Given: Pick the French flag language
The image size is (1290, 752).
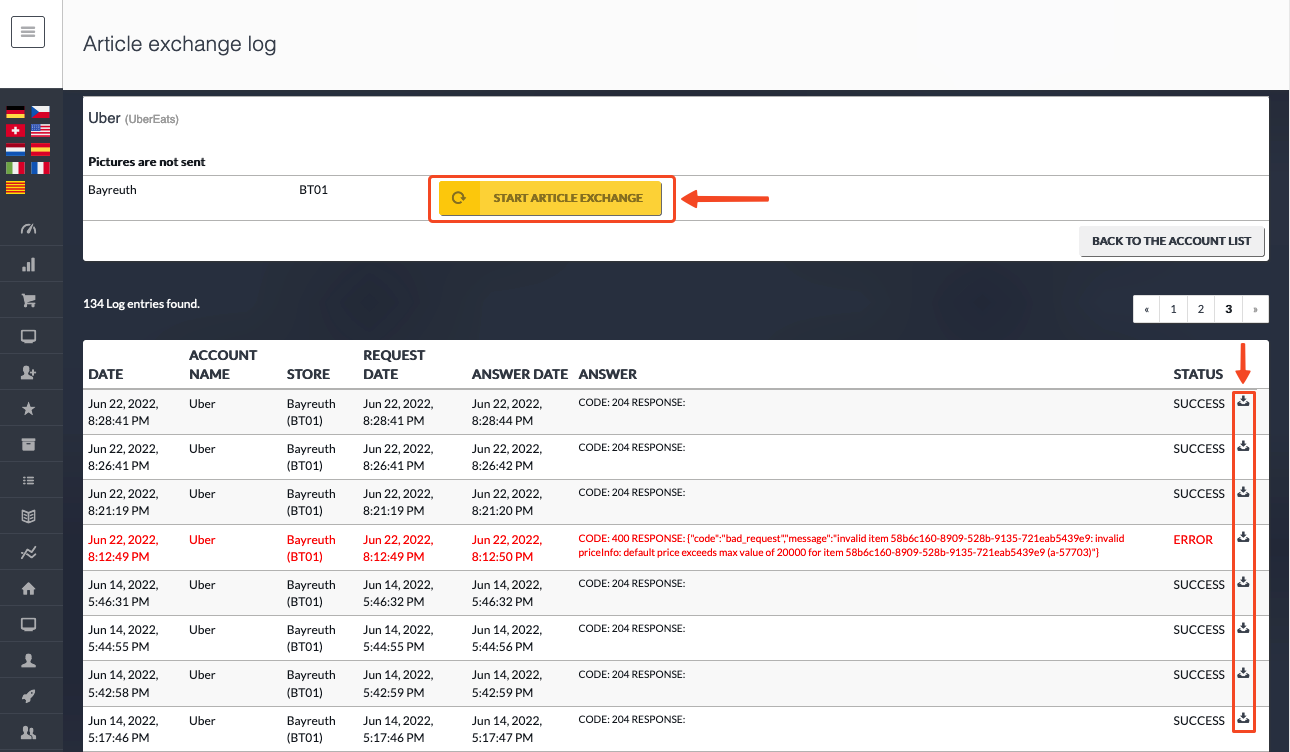Looking at the screenshot, I should [40, 168].
